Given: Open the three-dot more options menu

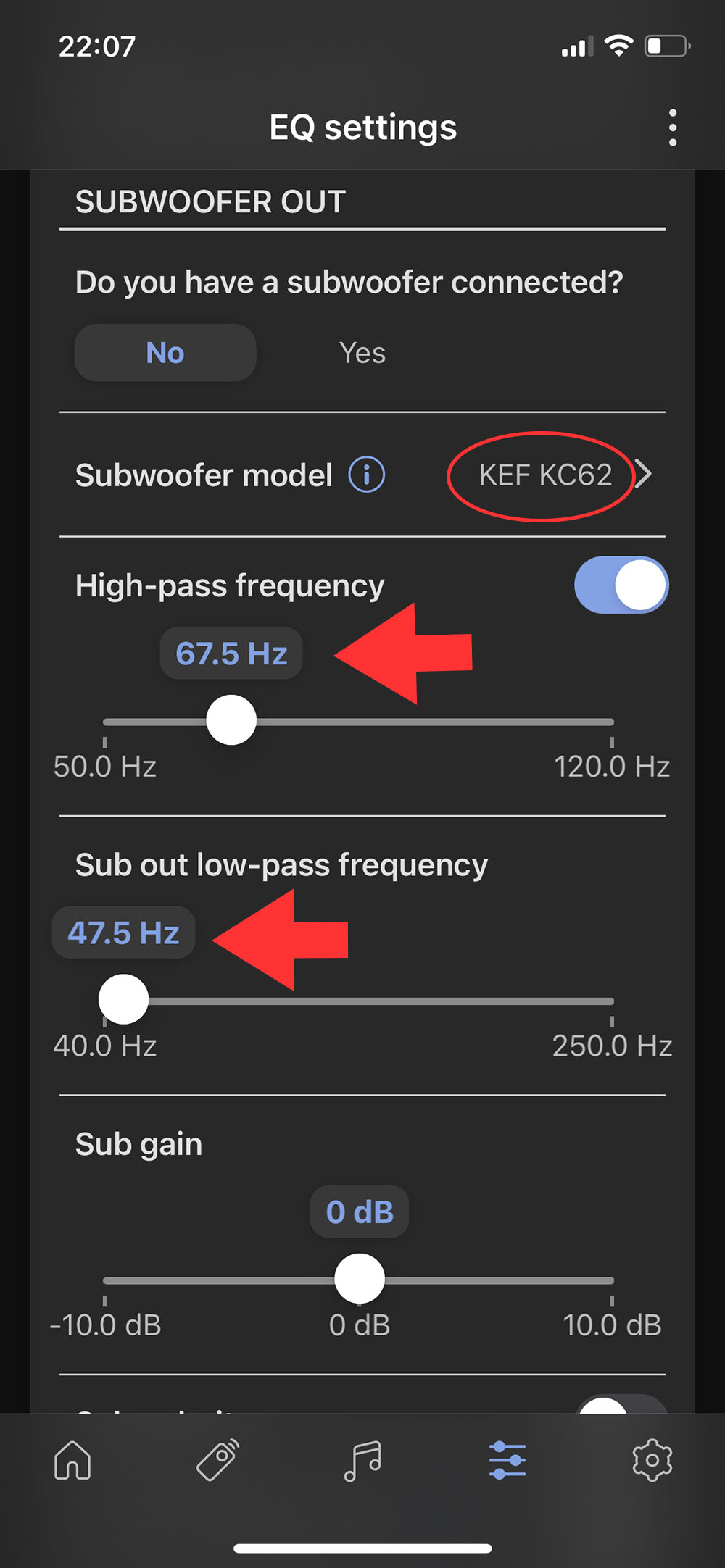Looking at the screenshot, I should coord(673,128).
